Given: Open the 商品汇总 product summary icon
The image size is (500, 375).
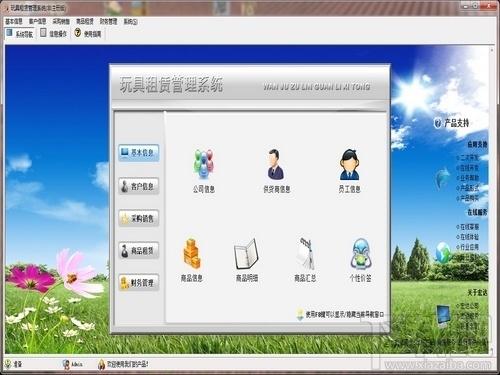Looking at the screenshot, I should [305, 253].
